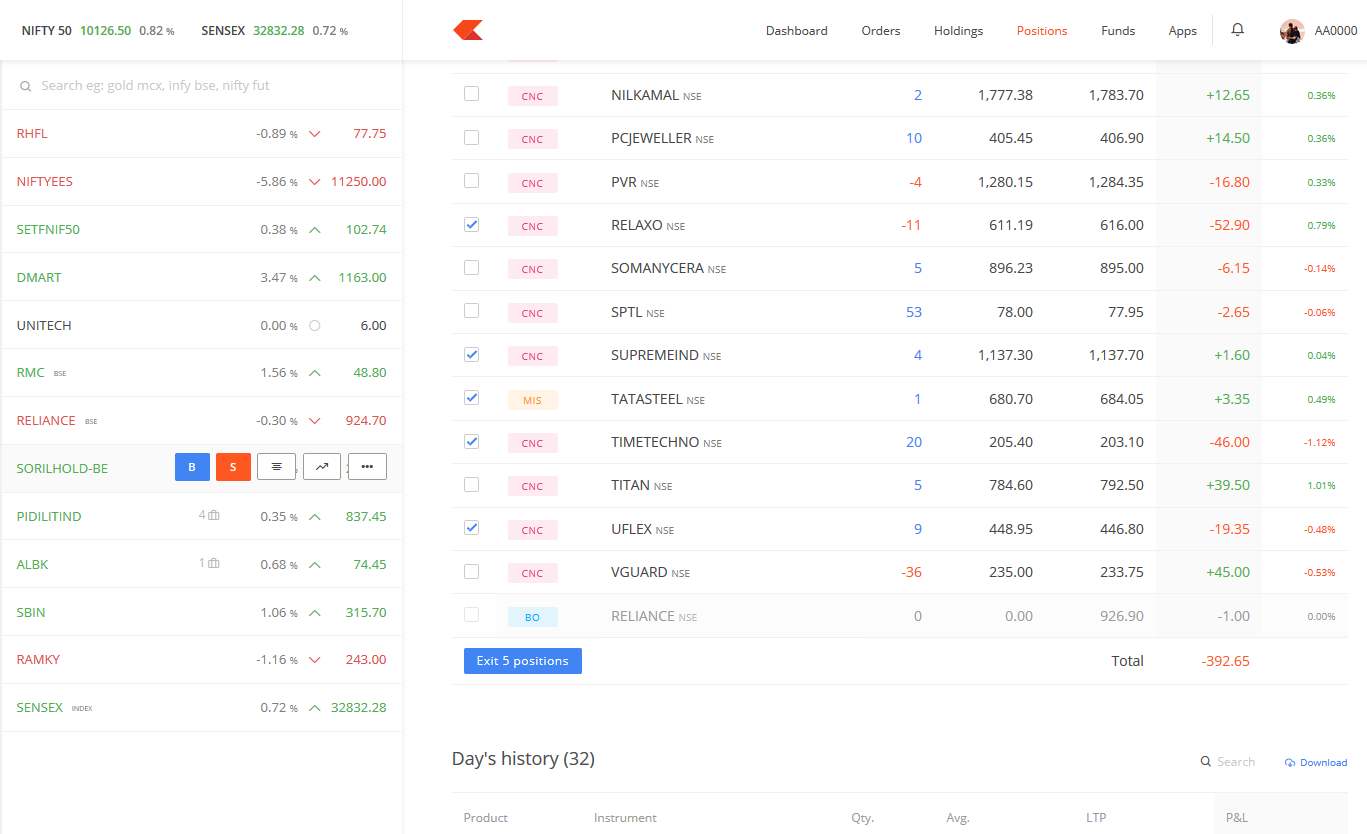This screenshot has width=1367, height=834.
Task: Click the holdings briefcase icon for PIDILITIND
Action: [214, 516]
